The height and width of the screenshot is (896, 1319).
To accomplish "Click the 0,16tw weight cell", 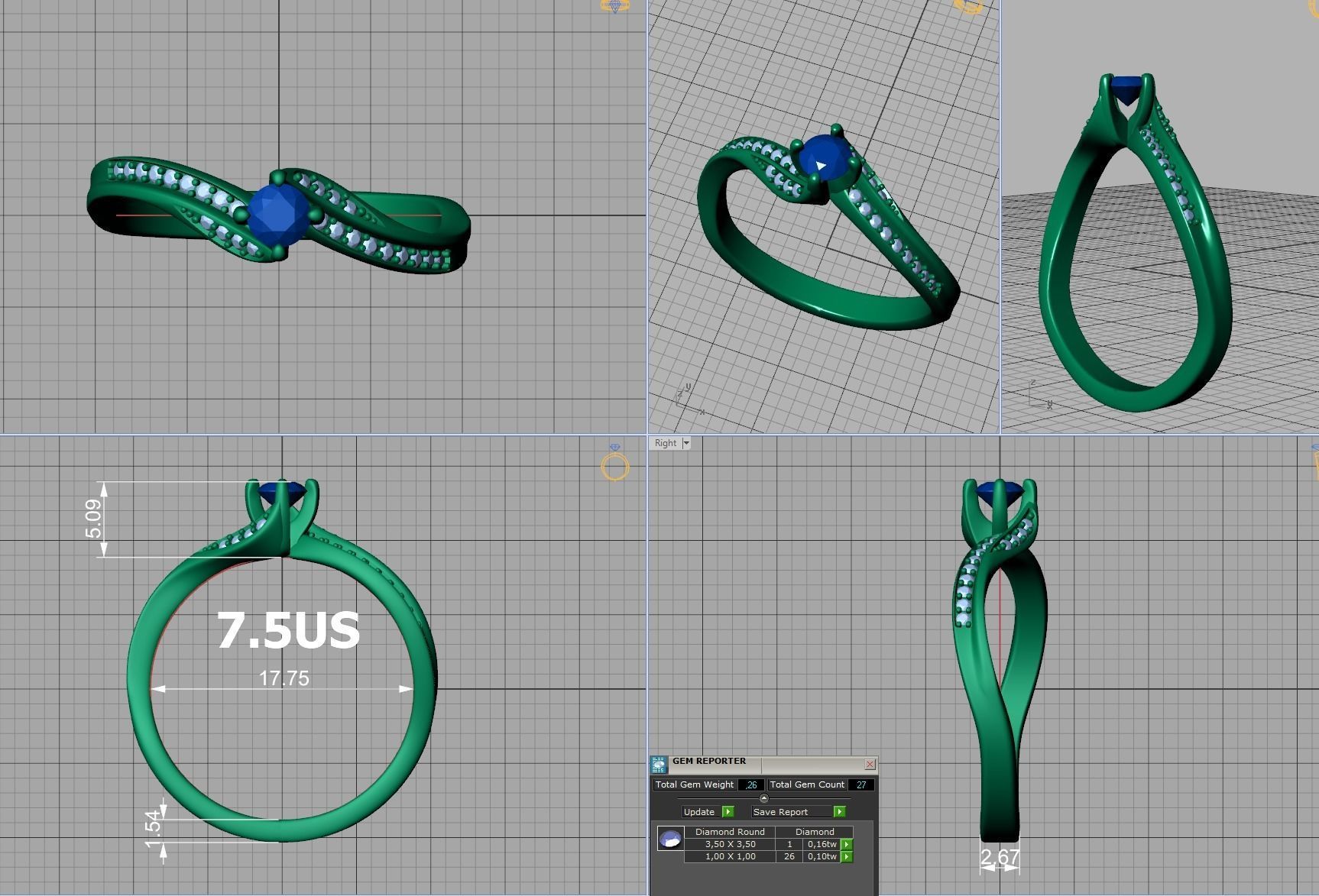I will pos(822,844).
